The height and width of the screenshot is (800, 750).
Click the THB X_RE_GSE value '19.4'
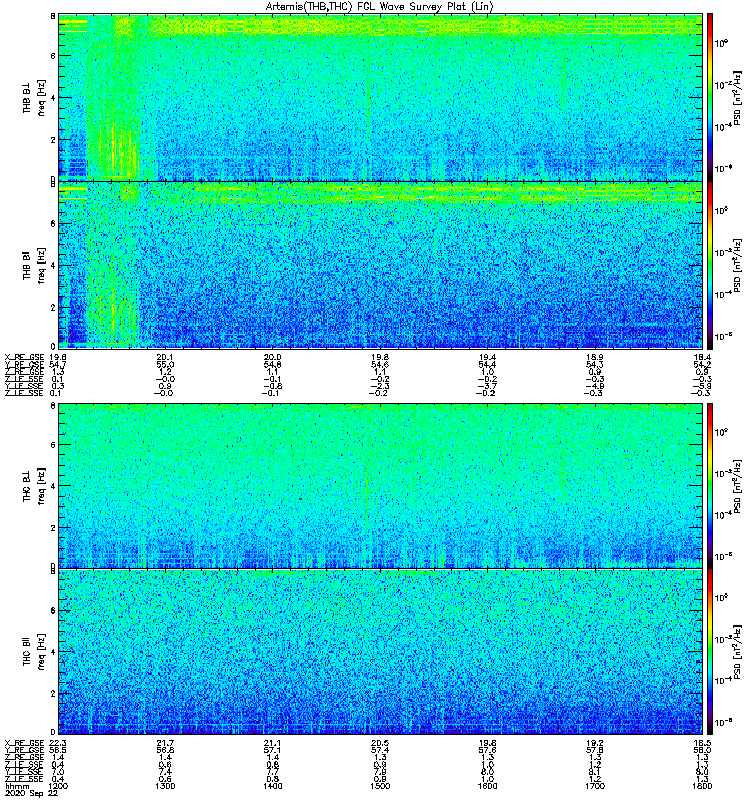click(488, 357)
